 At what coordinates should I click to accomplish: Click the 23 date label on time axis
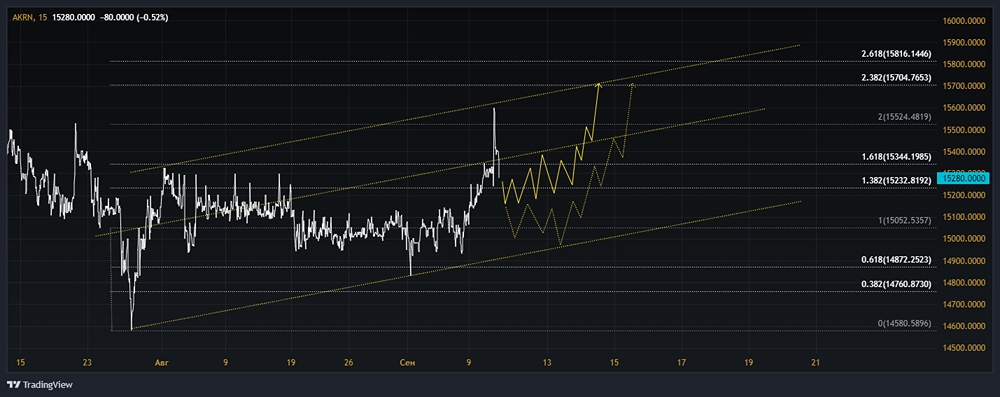pyautogui.click(x=87, y=363)
